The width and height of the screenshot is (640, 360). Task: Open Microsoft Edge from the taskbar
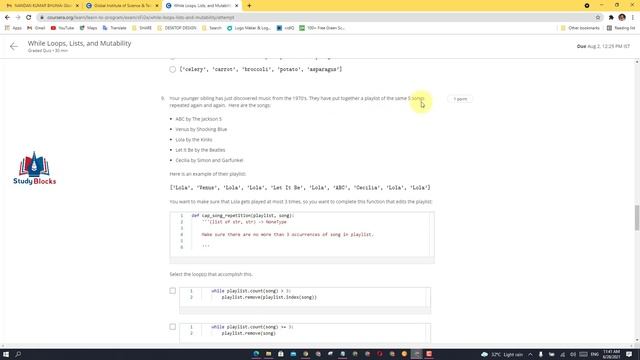256,354
